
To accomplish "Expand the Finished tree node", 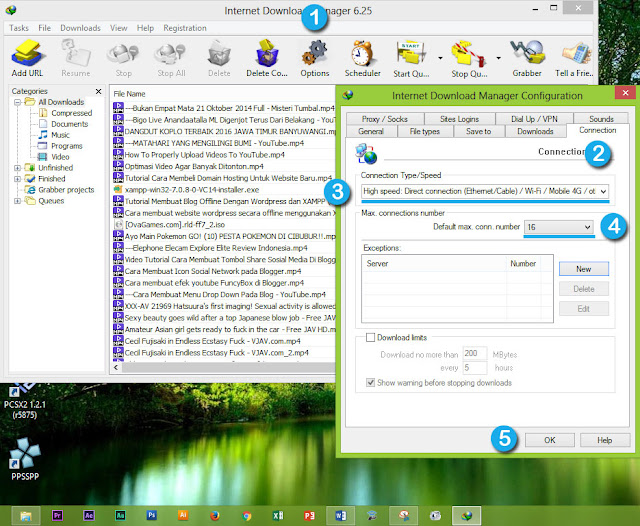I will pyautogui.click(x=18, y=179).
